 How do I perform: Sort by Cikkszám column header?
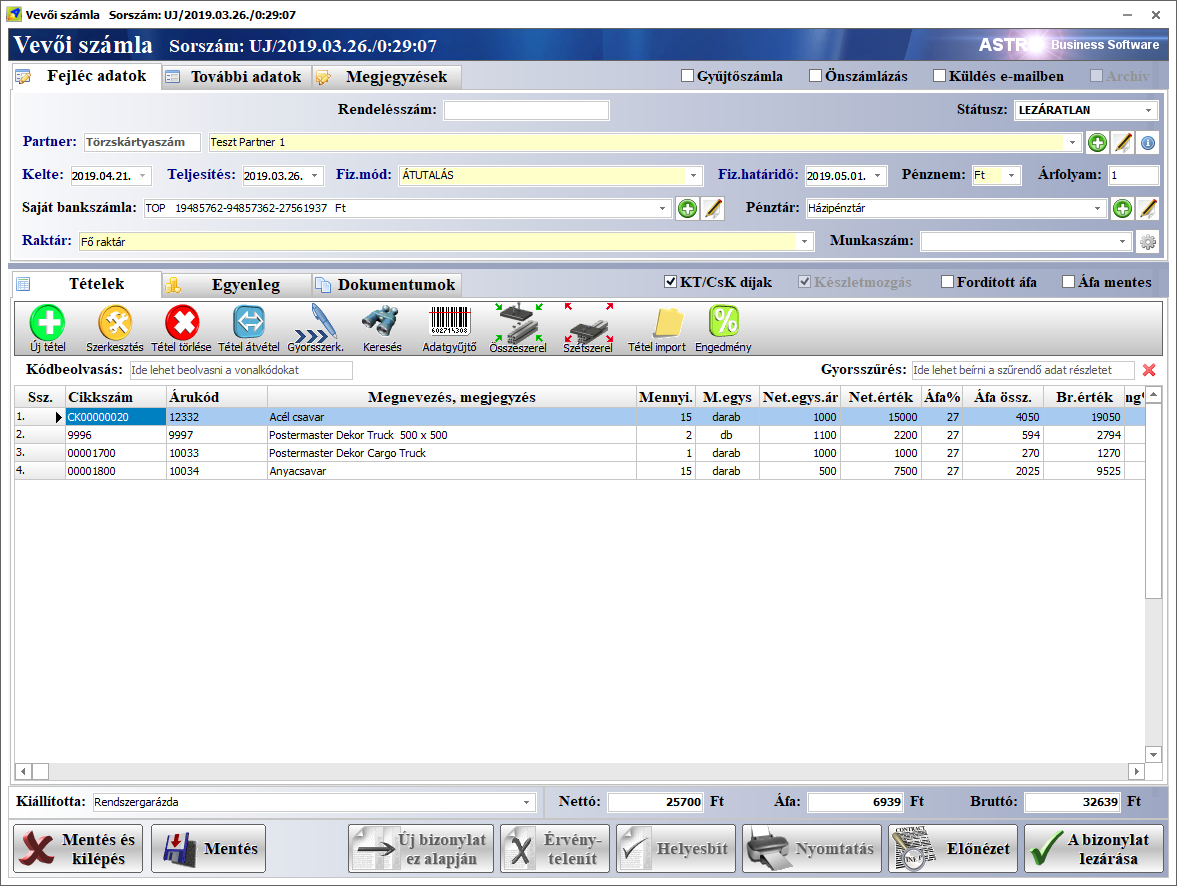click(x=116, y=397)
